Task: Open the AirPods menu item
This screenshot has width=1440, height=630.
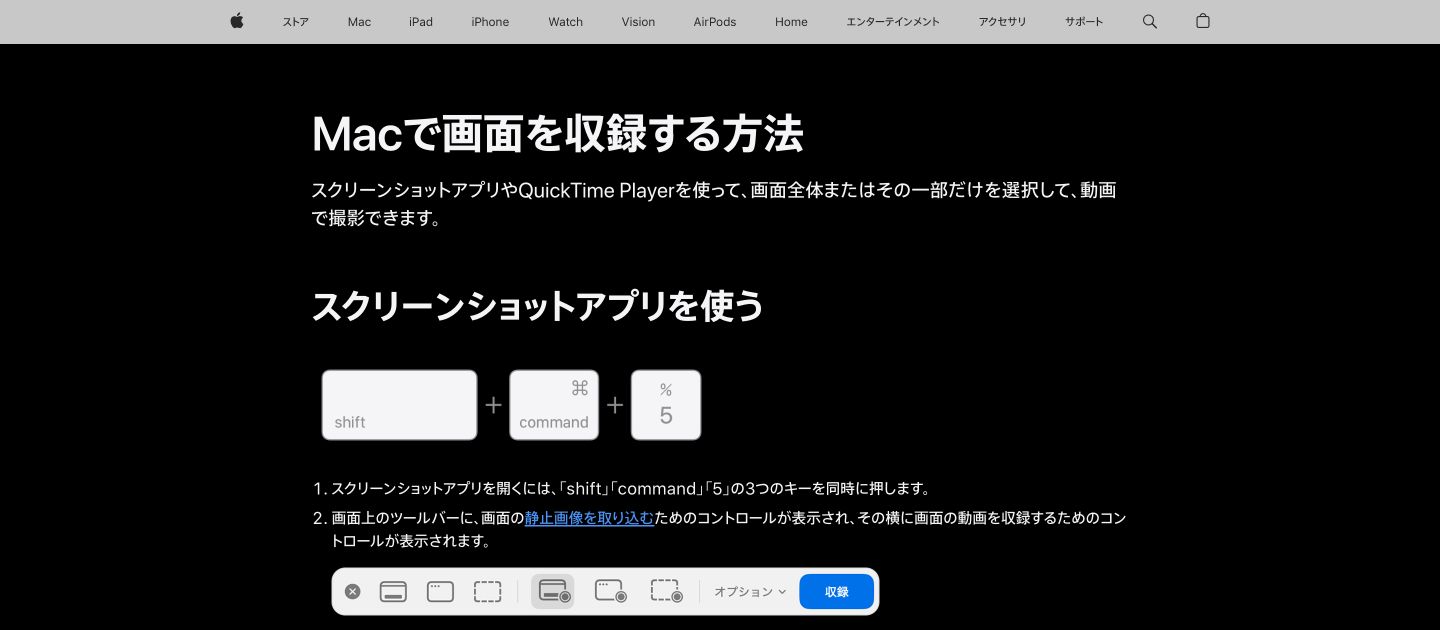Action: pyautogui.click(x=715, y=22)
